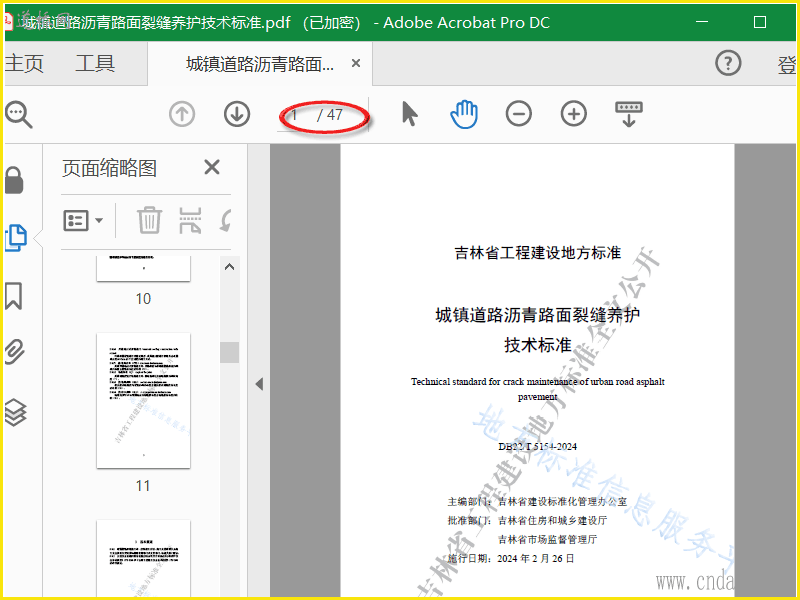
Task: Delete selected pages with trash icon
Action: click(x=149, y=220)
